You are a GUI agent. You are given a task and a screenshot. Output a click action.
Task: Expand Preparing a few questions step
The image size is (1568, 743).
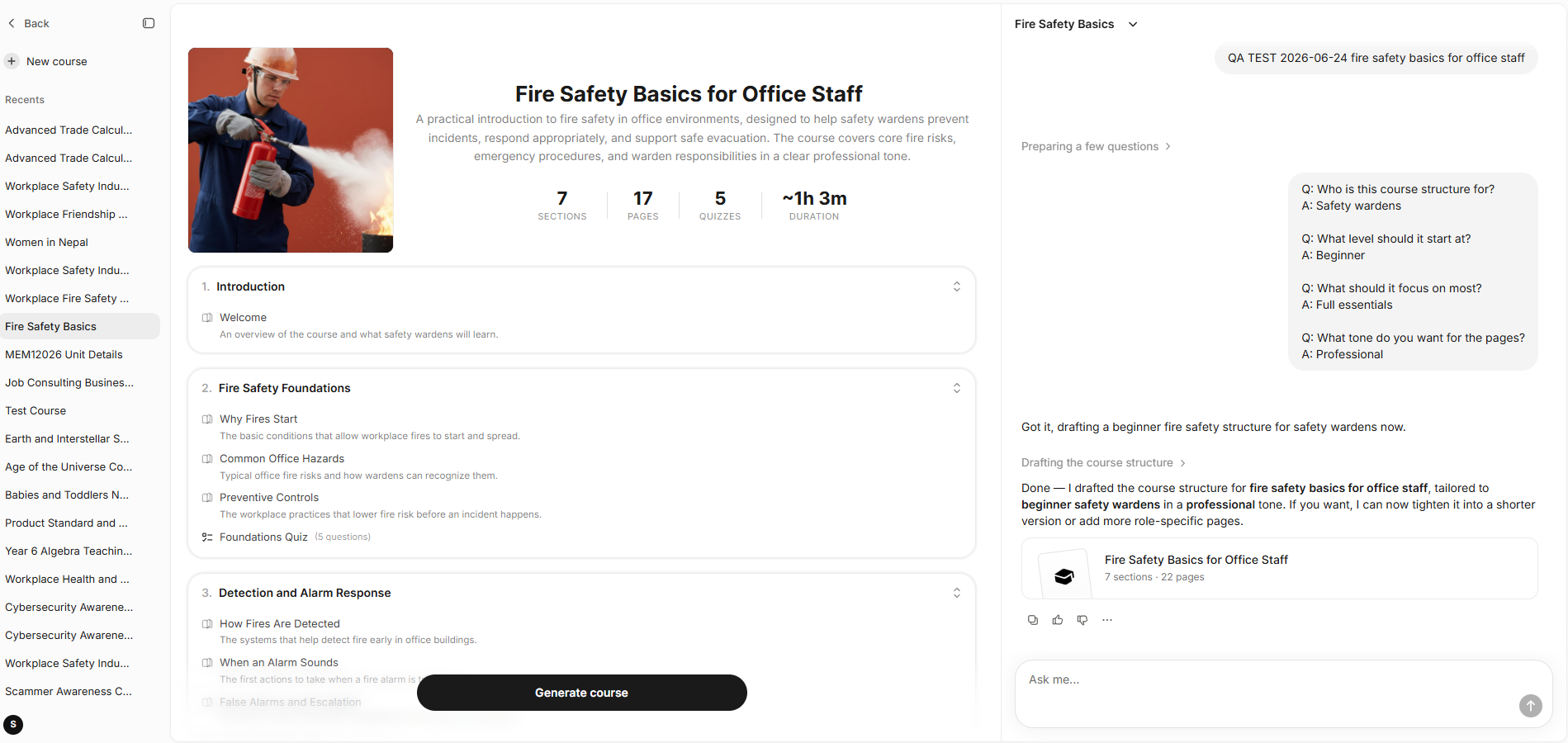(1096, 146)
